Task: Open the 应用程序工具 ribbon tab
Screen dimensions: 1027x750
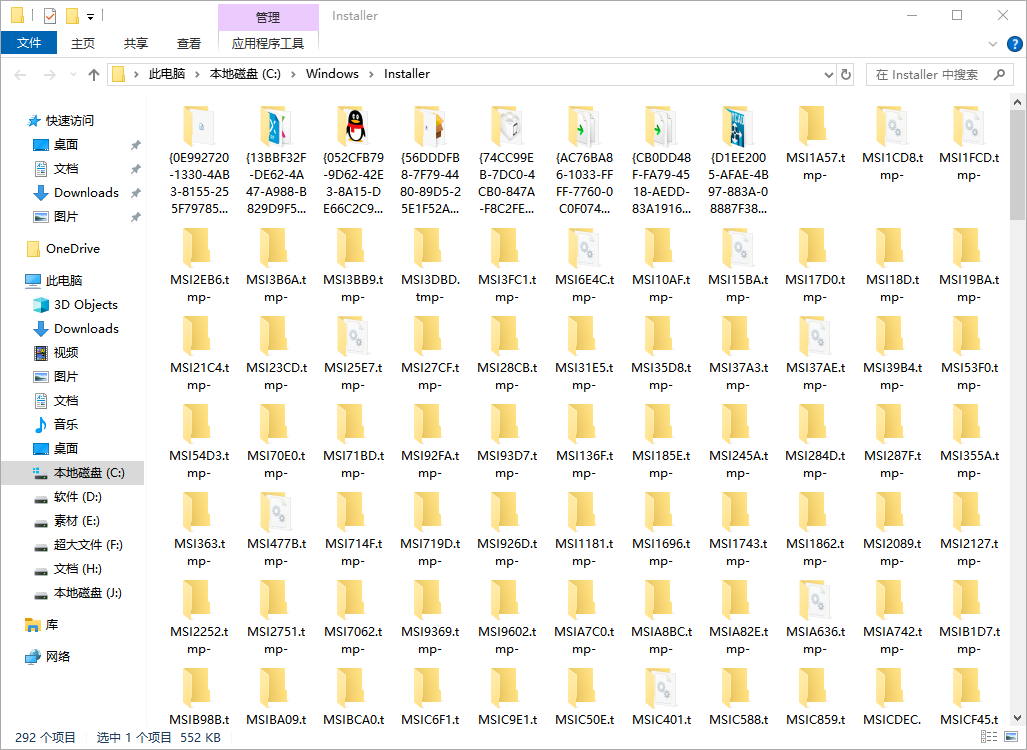Action: click(268, 43)
